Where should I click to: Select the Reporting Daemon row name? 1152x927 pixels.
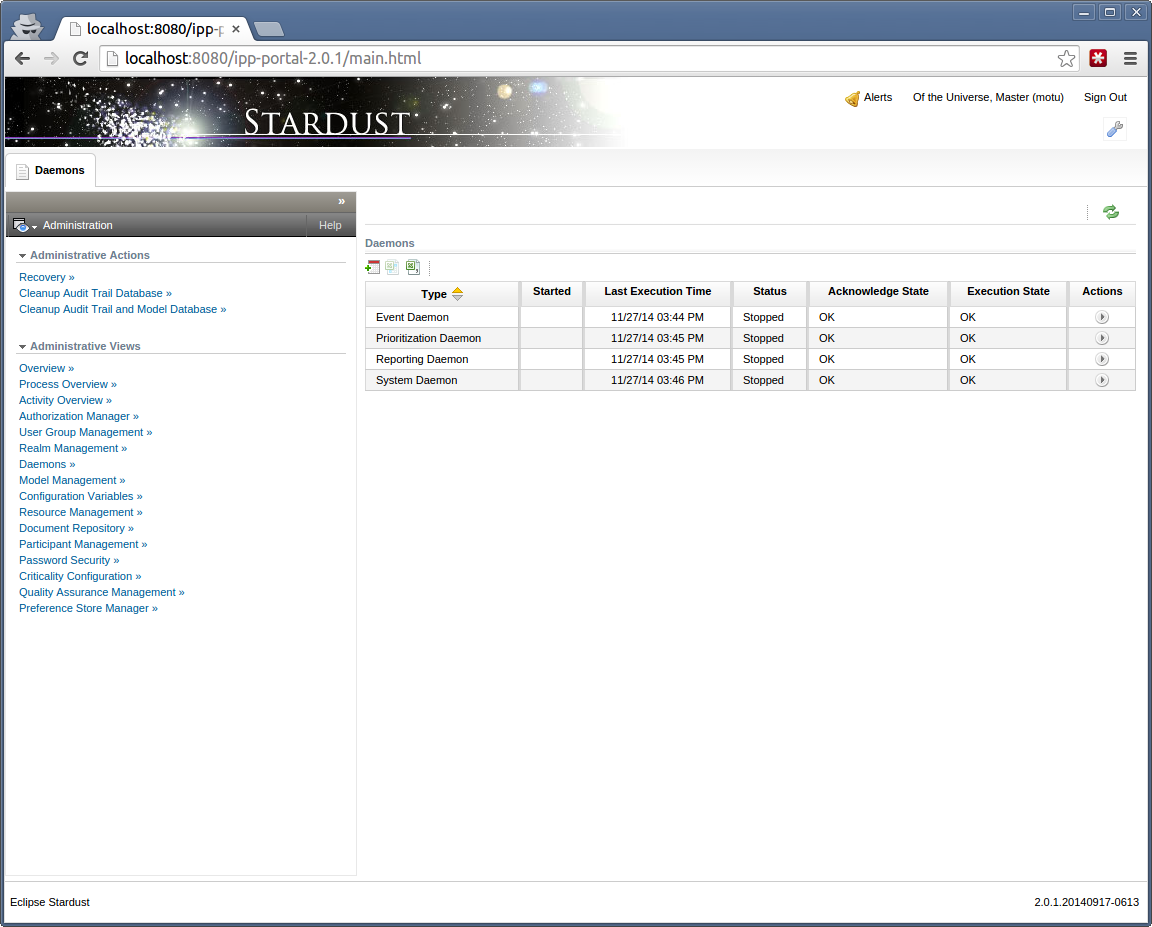pos(422,359)
